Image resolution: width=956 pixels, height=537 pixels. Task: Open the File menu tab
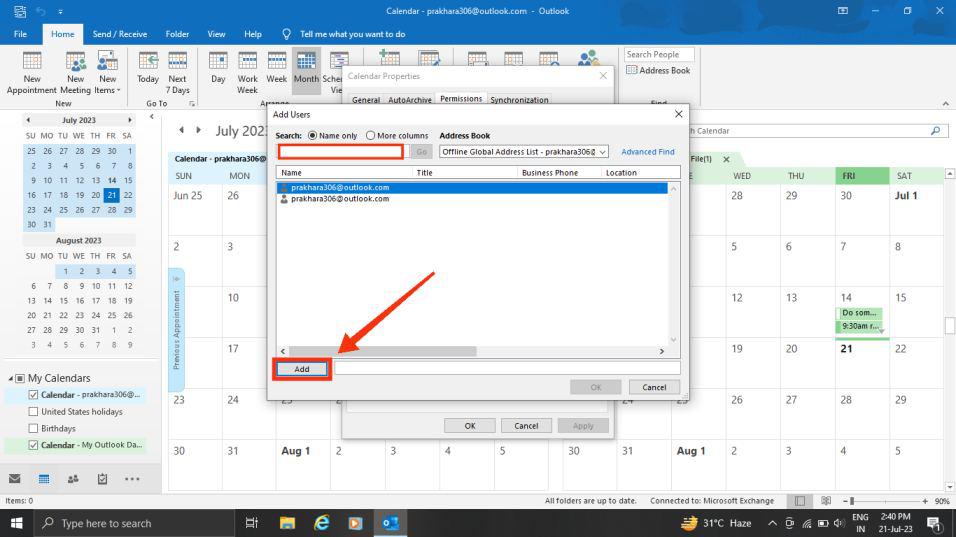pos(20,34)
